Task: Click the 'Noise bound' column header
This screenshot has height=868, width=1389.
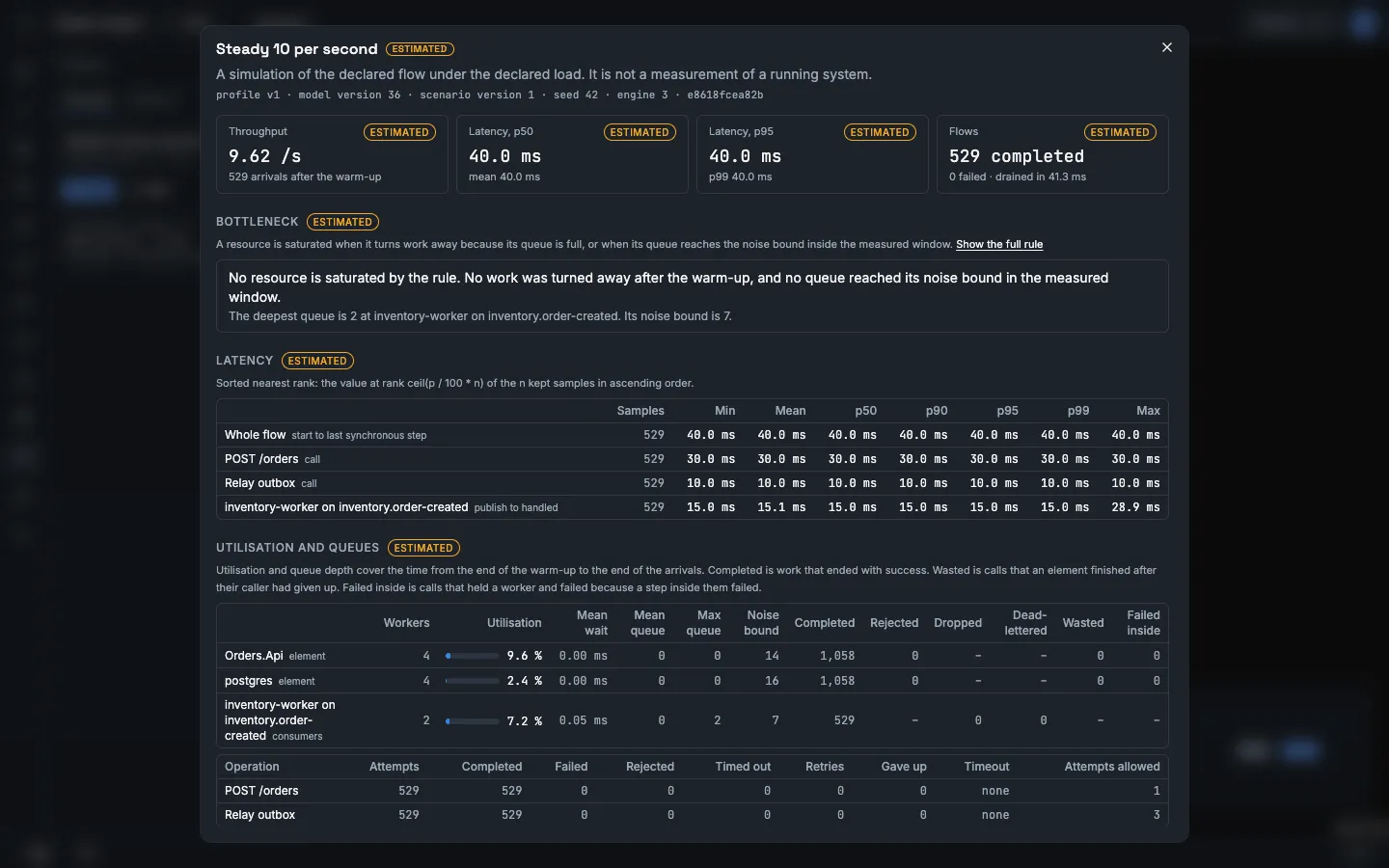Action: coord(761,623)
